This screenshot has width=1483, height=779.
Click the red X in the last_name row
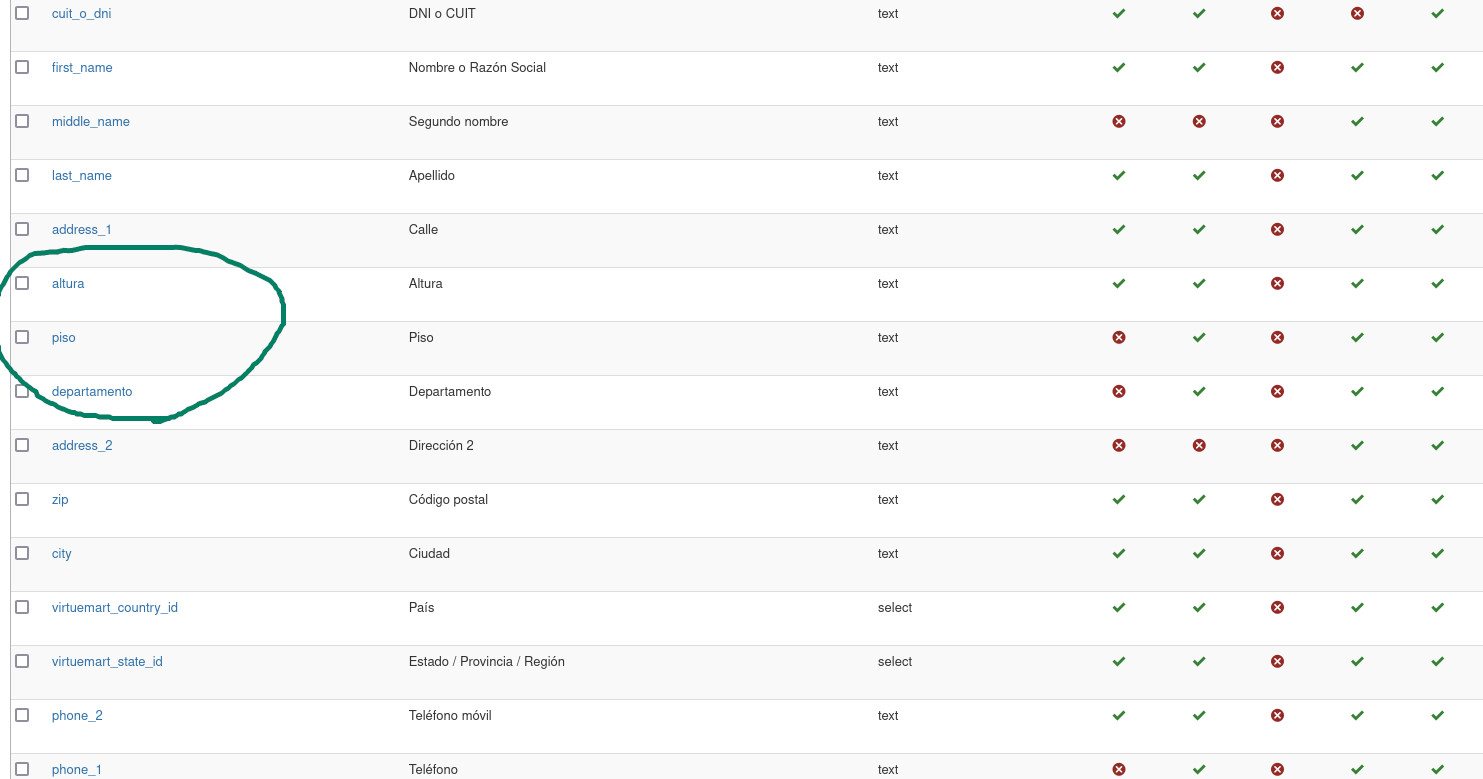[x=1277, y=175]
